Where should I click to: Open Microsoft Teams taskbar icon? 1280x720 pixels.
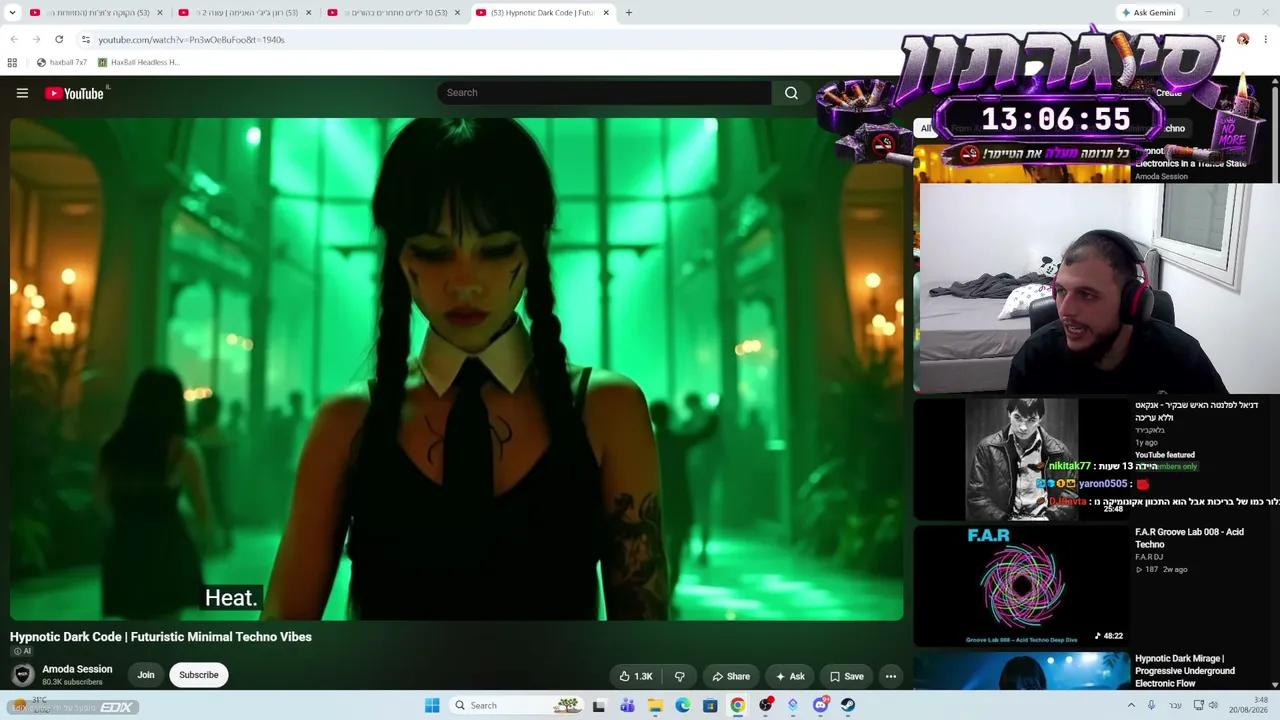(627, 706)
